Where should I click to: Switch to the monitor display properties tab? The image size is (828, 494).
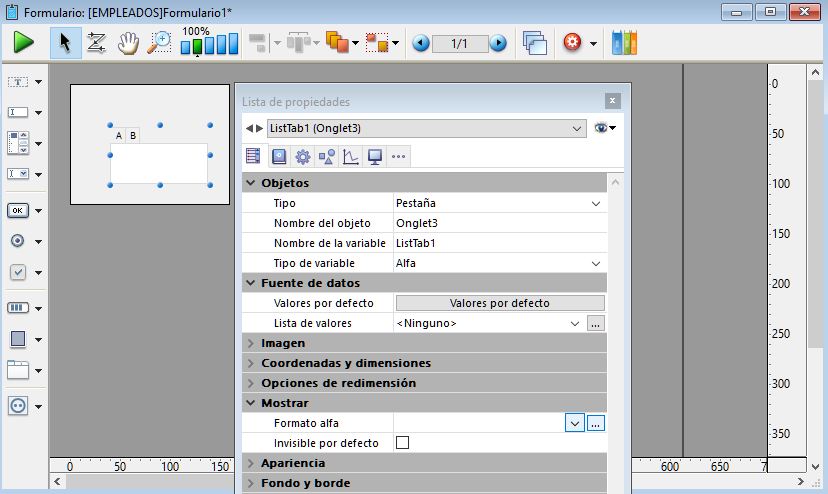click(375, 156)
